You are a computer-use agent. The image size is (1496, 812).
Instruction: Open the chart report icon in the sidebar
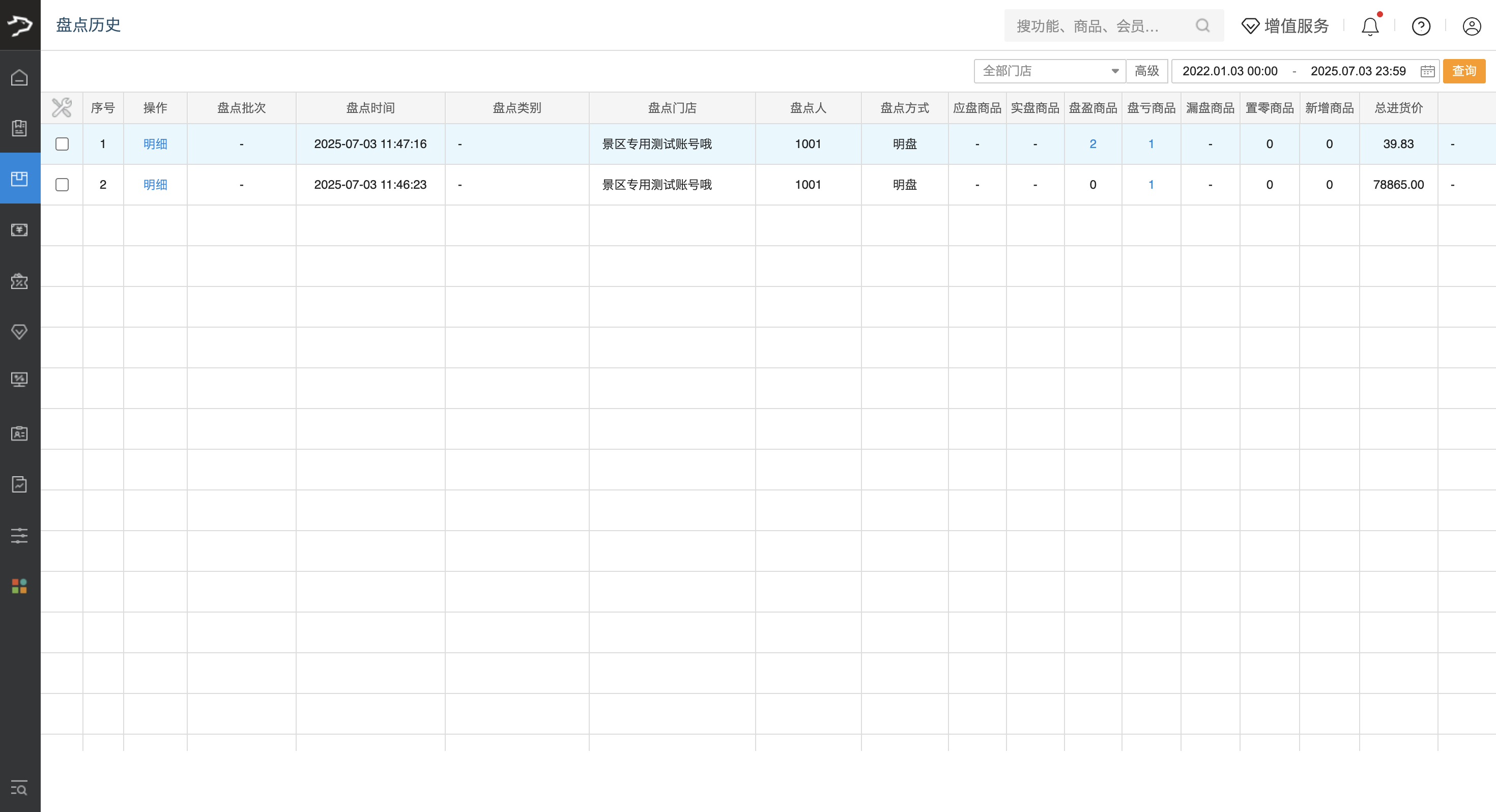click(20, 484)
